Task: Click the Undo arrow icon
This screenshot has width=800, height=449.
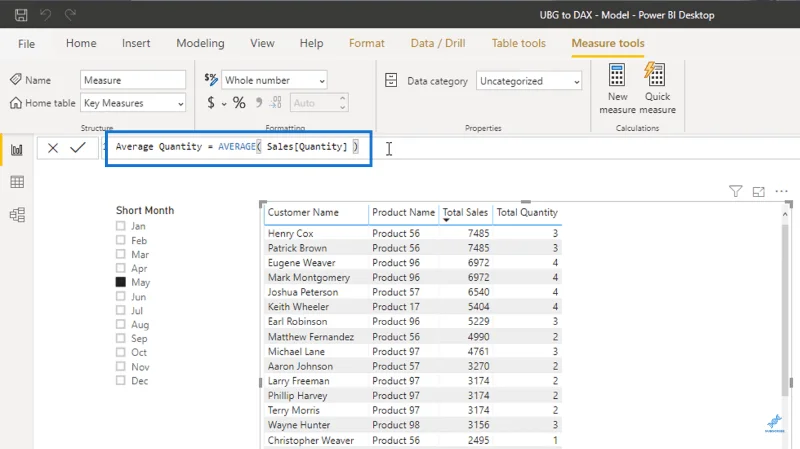Action: 46,15
